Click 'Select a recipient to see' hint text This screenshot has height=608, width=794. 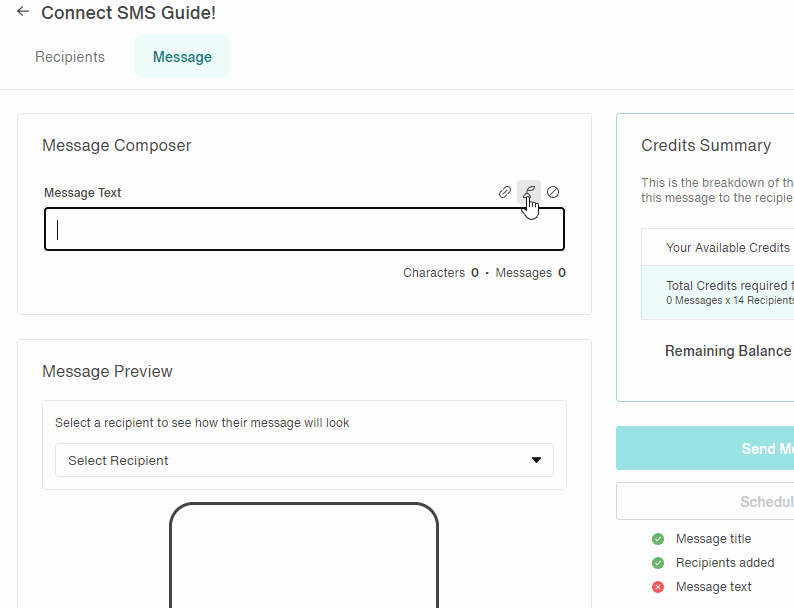202,423
